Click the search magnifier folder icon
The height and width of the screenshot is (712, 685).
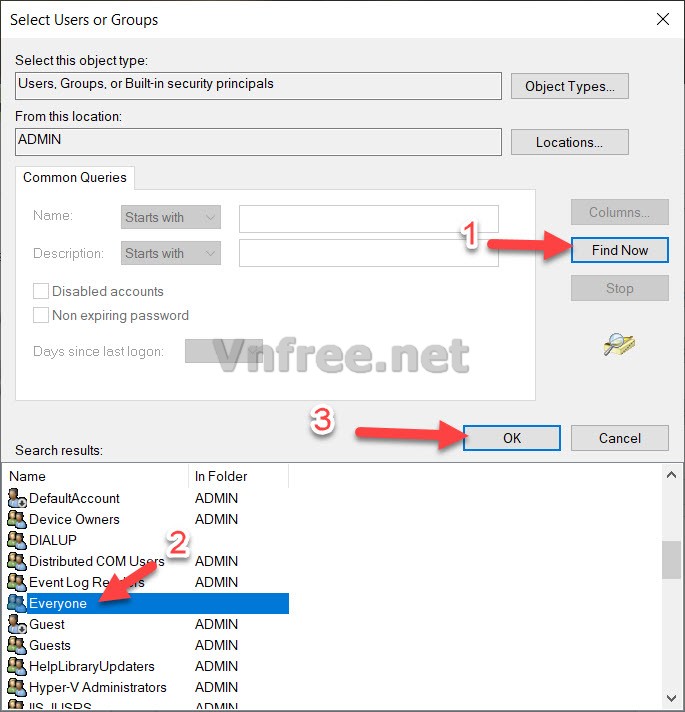(x=620, y=345)
